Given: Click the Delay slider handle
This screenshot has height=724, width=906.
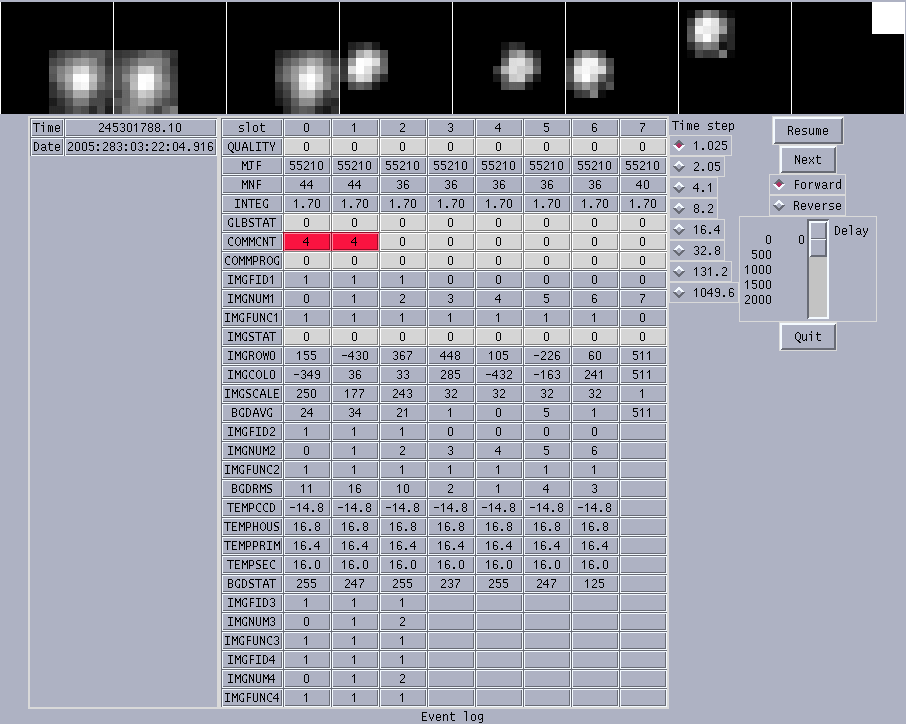Looking at the screenshot, I should (x=818, y=239).
